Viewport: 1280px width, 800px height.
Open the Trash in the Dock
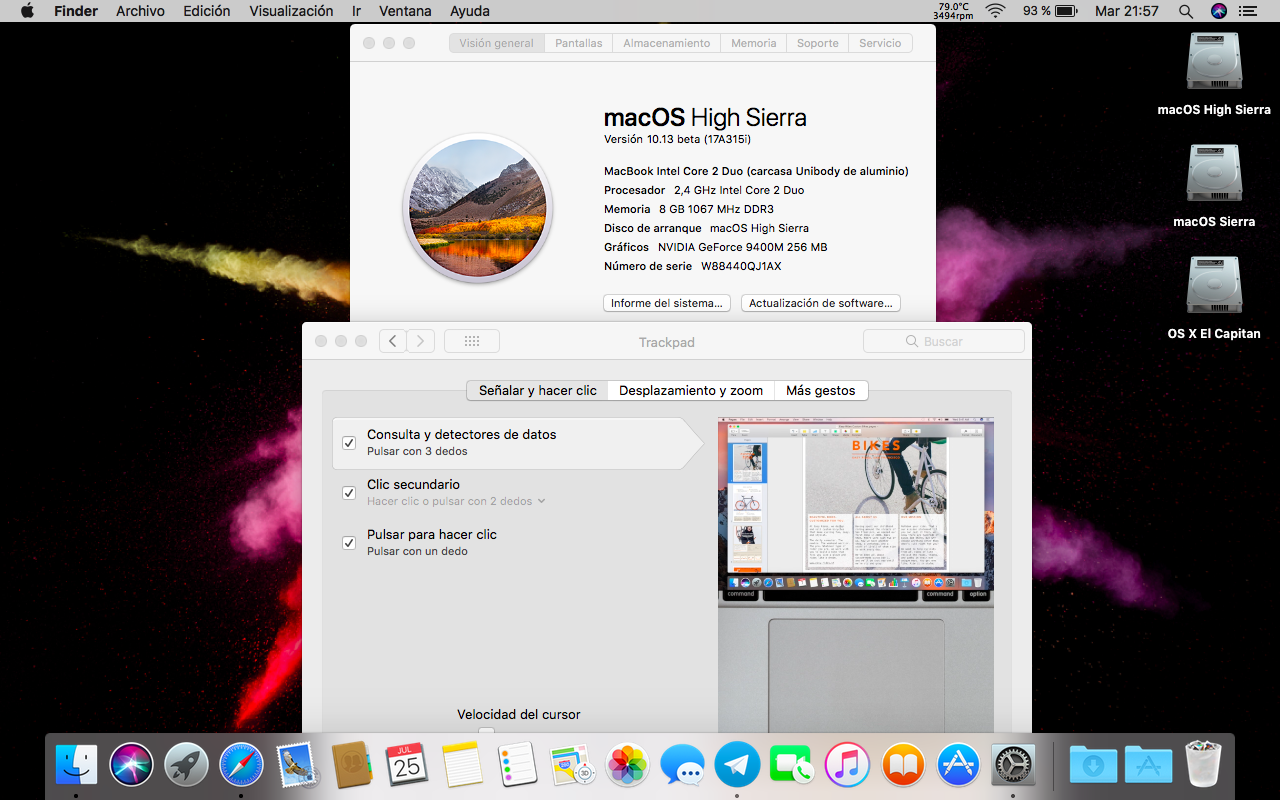1203,765
